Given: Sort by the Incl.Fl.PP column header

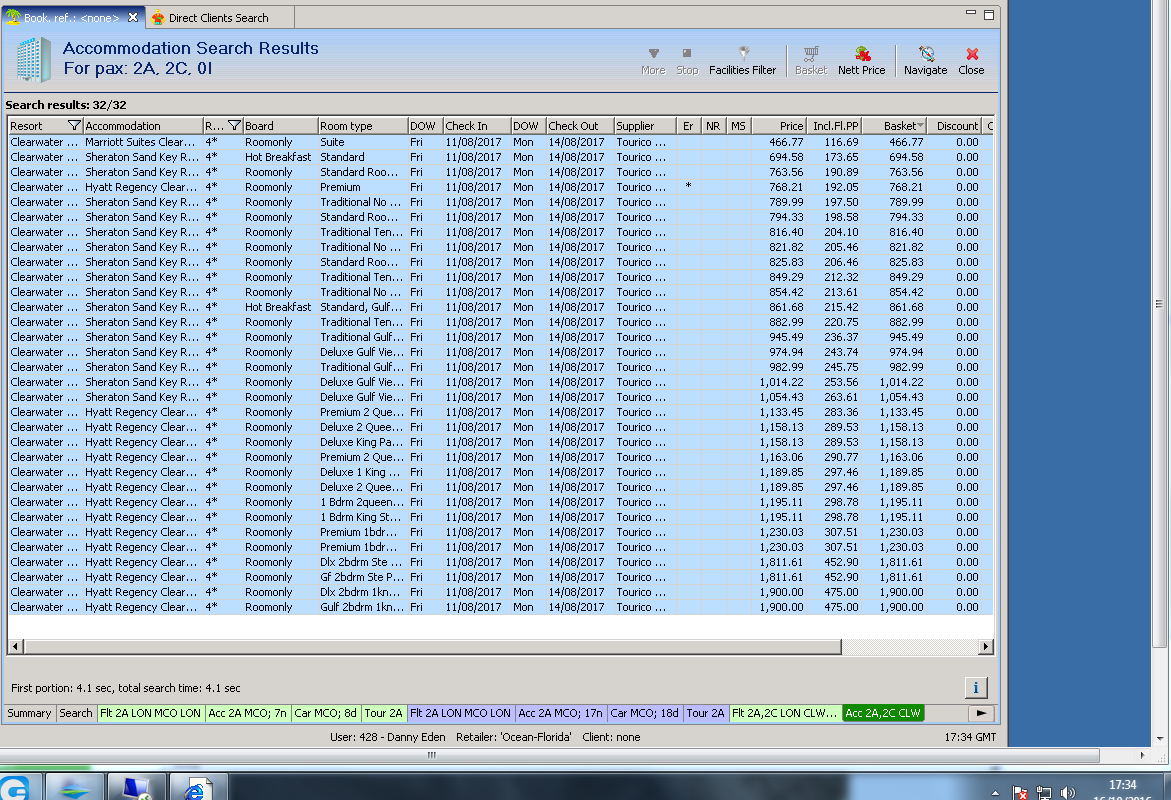Looking at the screenshot, I should click(x=833, y=125).
